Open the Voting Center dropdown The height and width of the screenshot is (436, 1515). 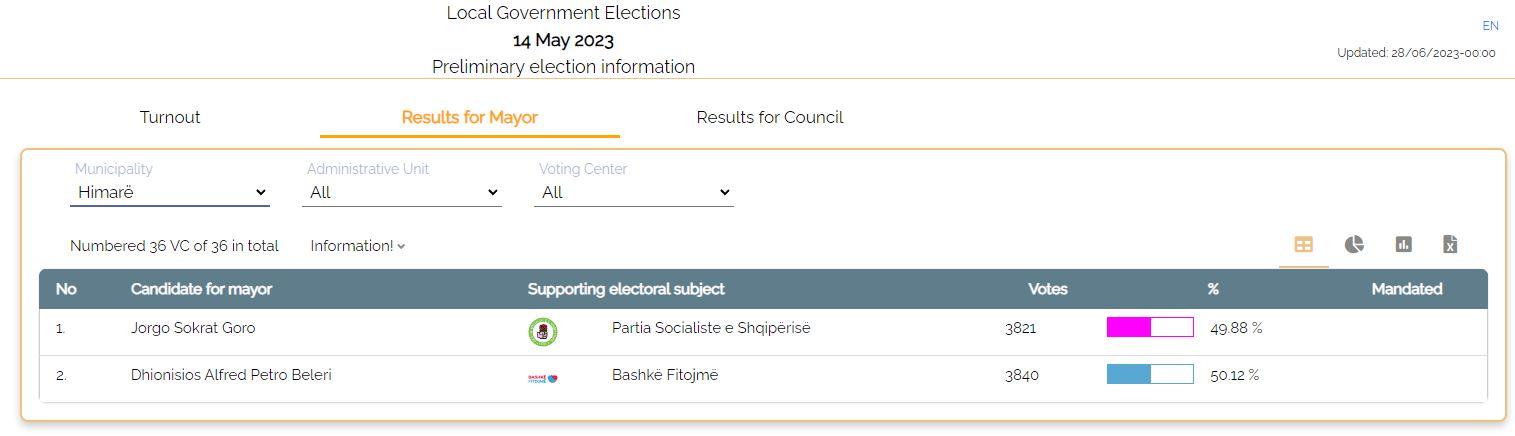[x=634, y=192]
